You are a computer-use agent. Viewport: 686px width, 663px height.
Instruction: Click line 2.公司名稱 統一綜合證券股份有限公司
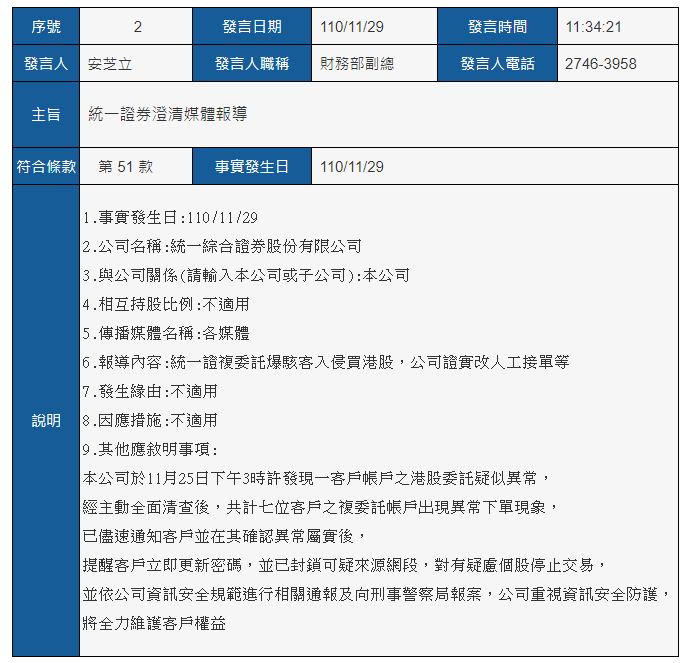[222, 246]
